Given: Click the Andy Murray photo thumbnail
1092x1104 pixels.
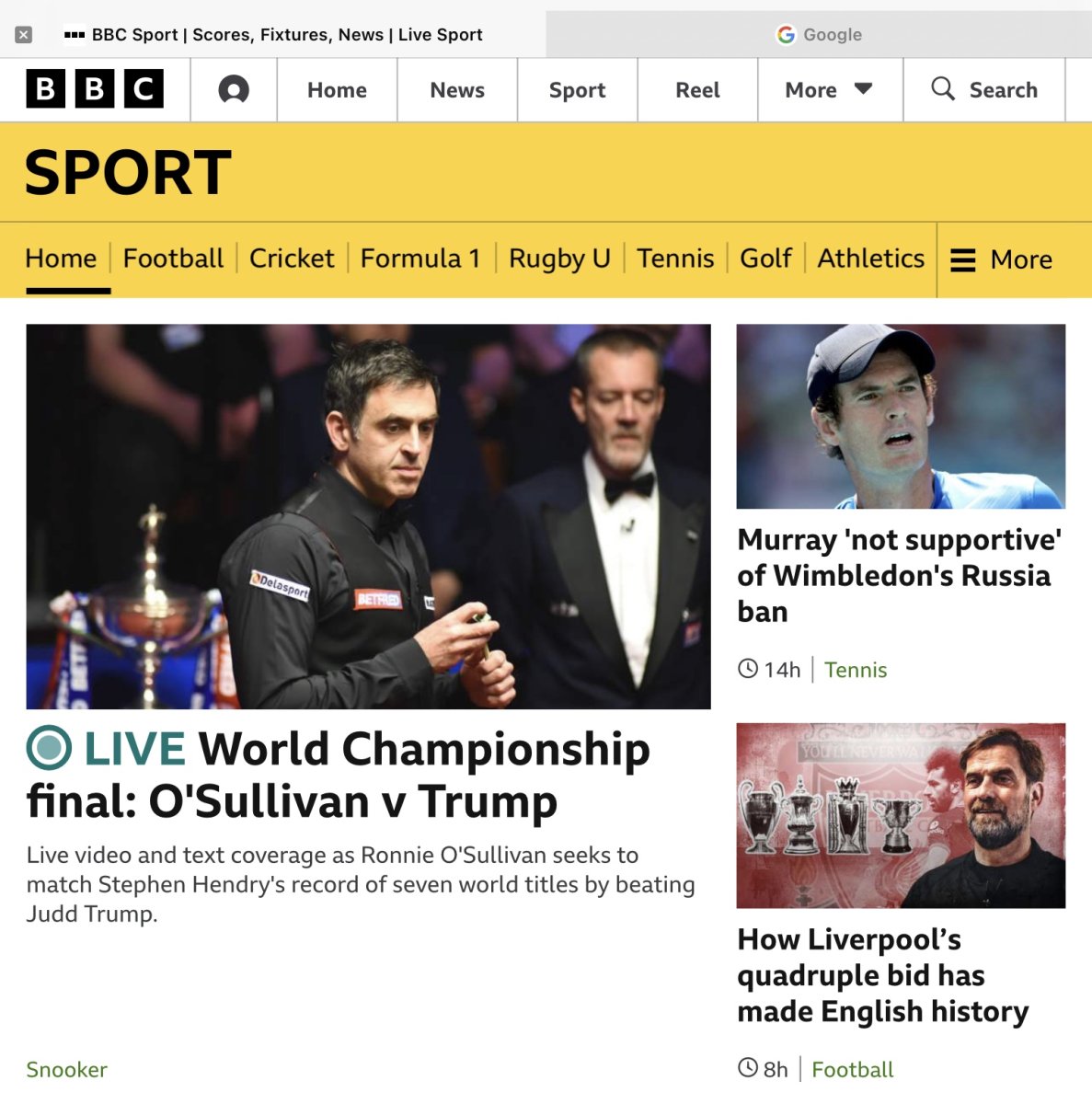Looking at the screenshot, I should (901, 416).
